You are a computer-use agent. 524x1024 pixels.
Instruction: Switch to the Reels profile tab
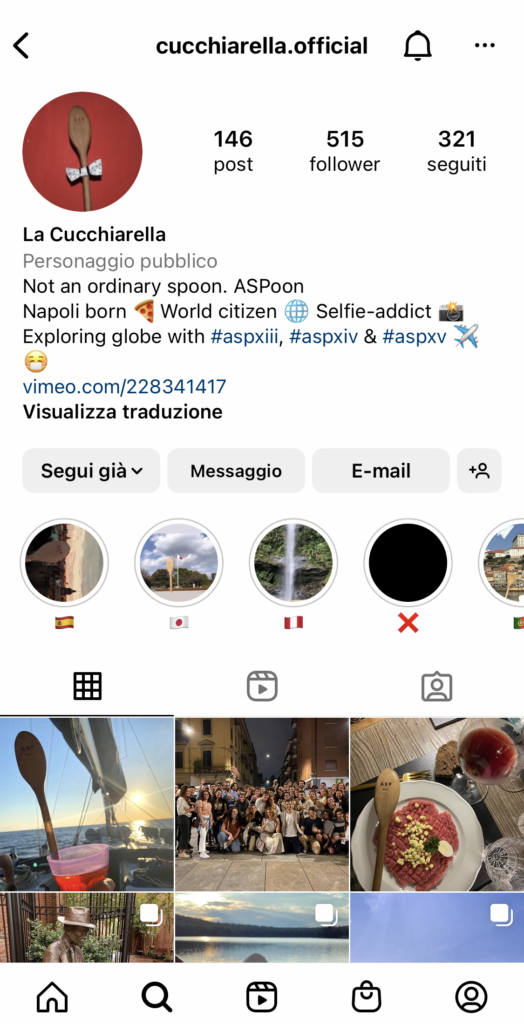[x=262, y=686]
